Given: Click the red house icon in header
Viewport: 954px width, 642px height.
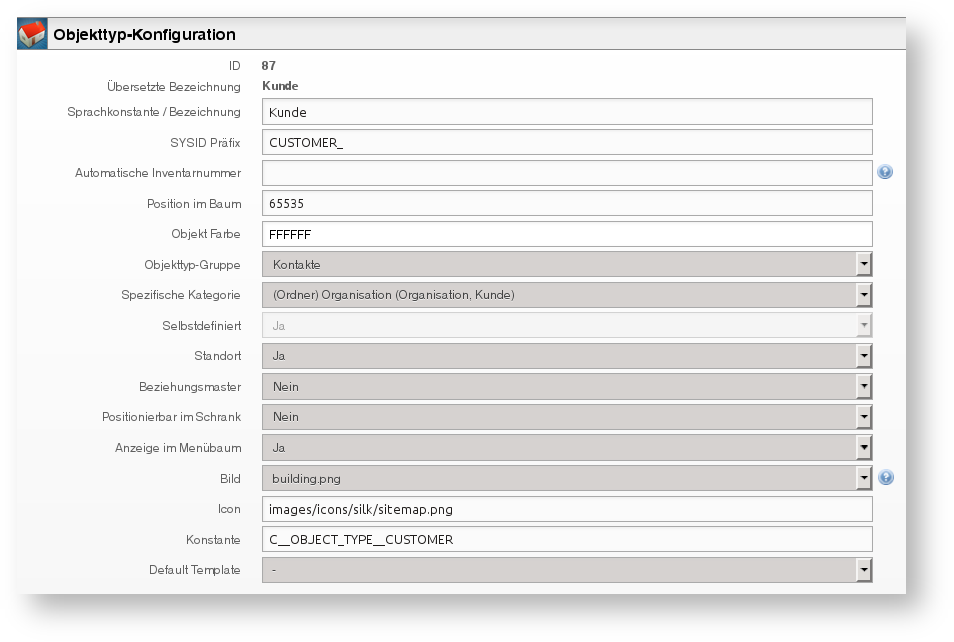Looking at the screenshot, I should click(x=32, y=34).
